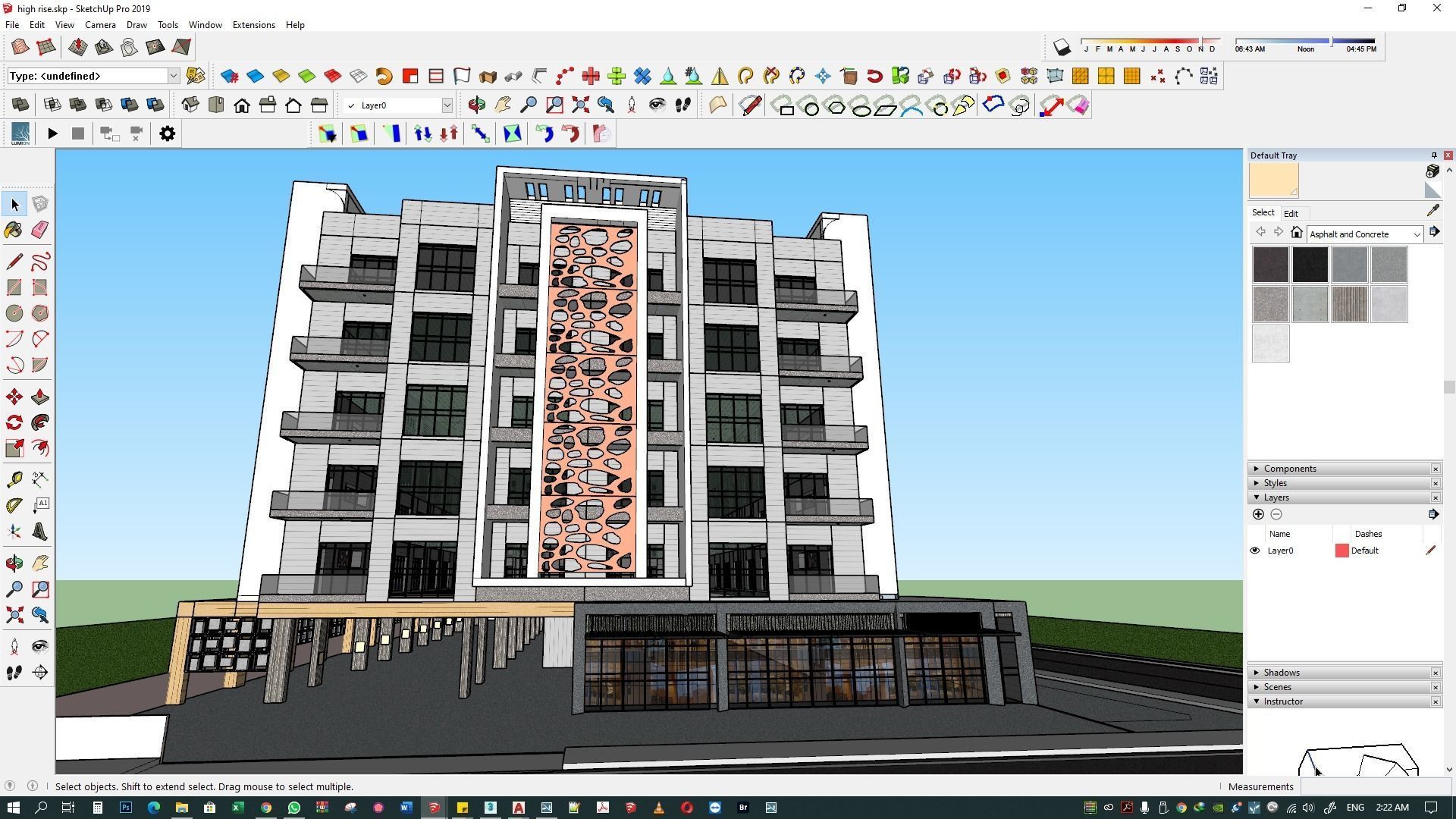
Task: Select the Move tool
Action: click(x=14, y=397)
